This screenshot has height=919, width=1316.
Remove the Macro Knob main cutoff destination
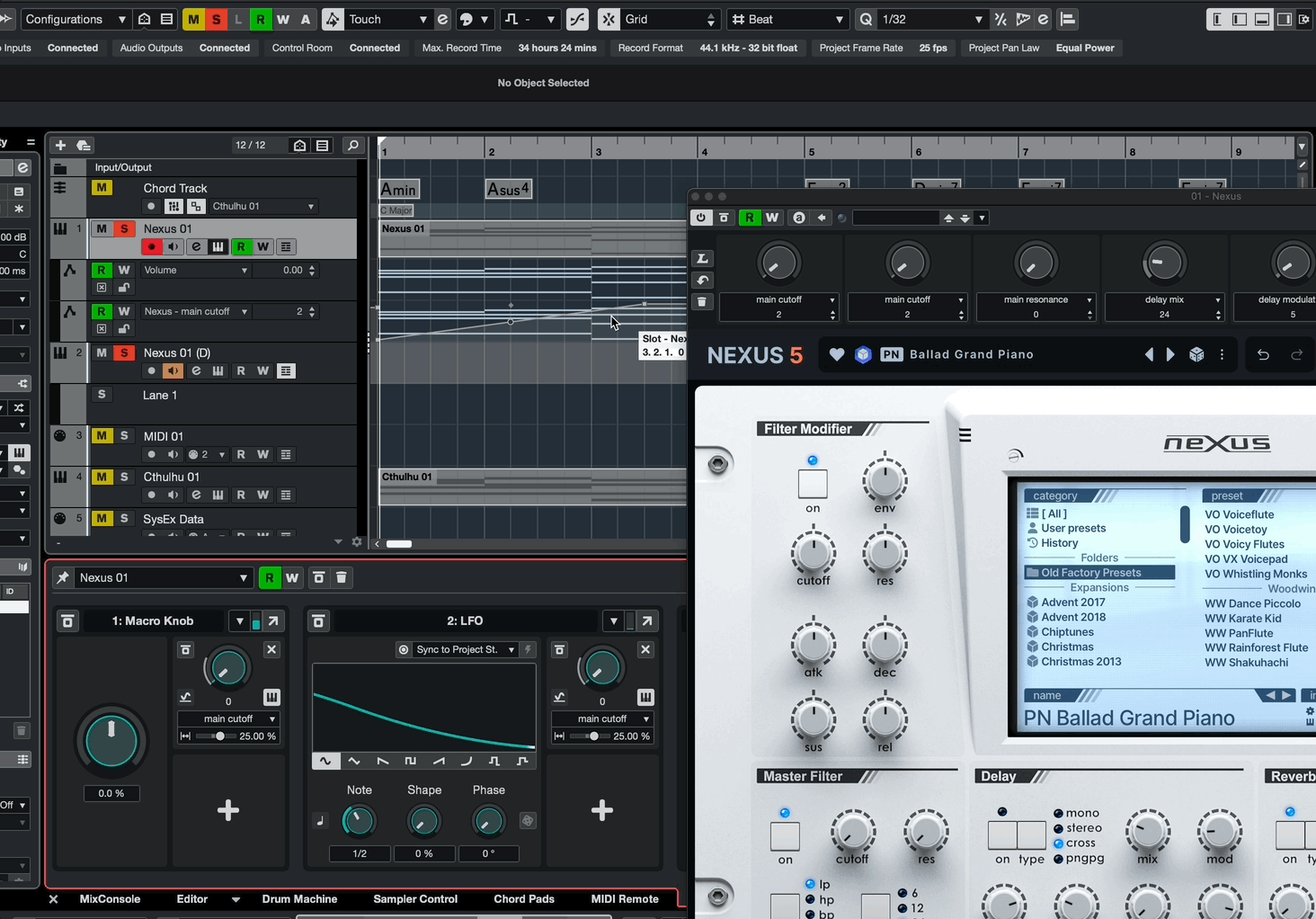271,649
